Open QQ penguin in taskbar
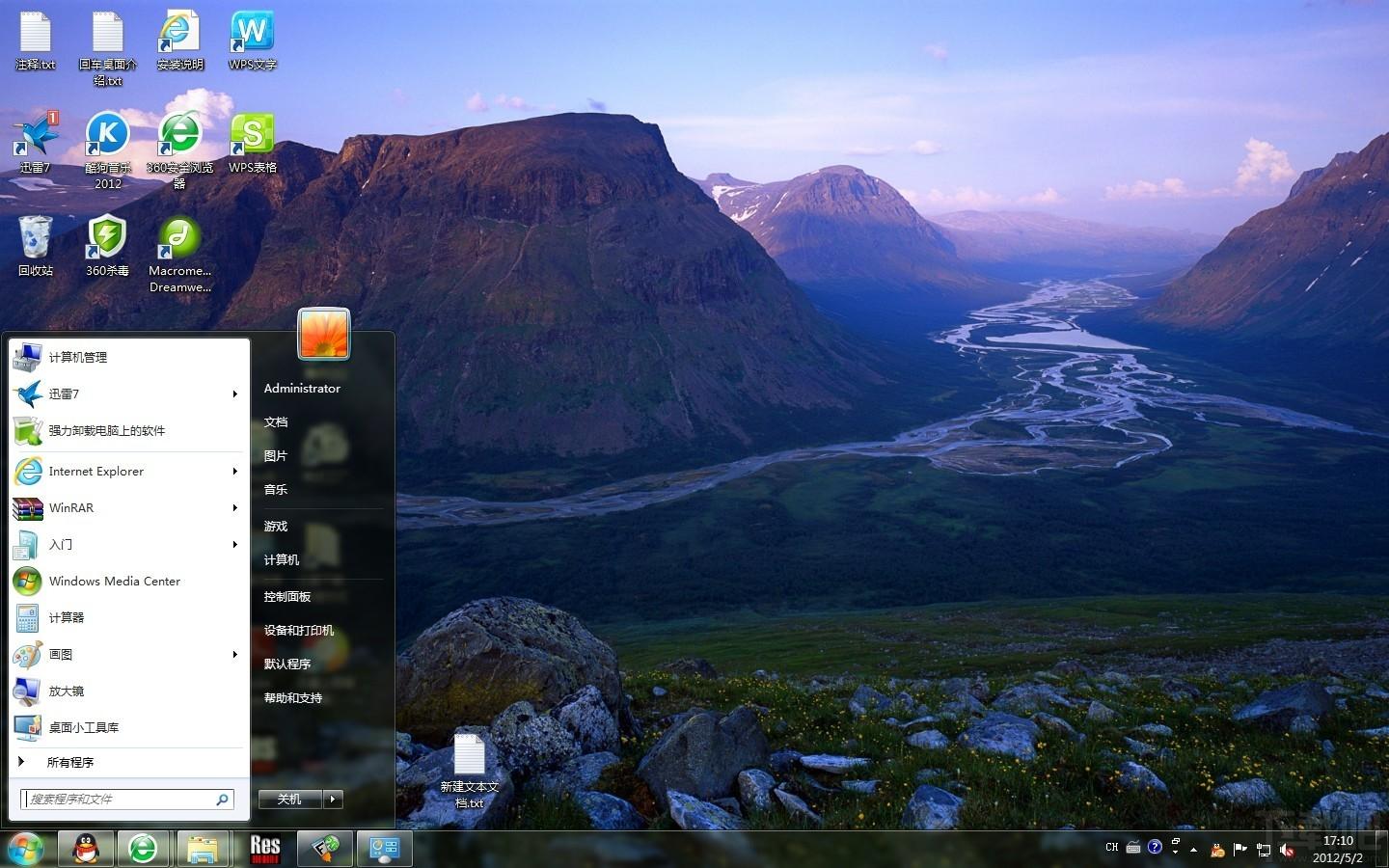The width and height of the screenshot is (1389, 868). [x=86, y=849]
